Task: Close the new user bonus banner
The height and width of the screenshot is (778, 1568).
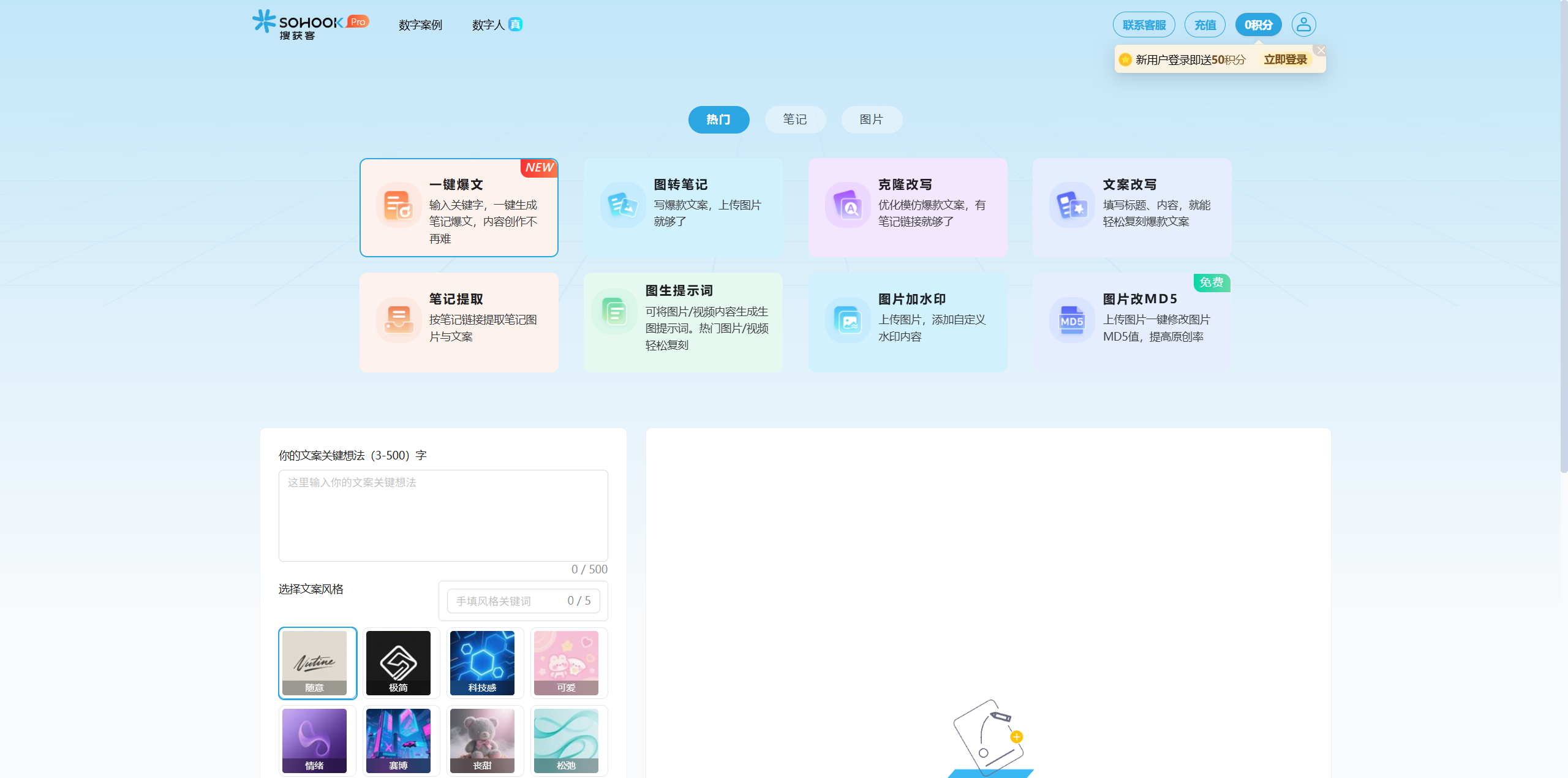Action: [1321, 50]
